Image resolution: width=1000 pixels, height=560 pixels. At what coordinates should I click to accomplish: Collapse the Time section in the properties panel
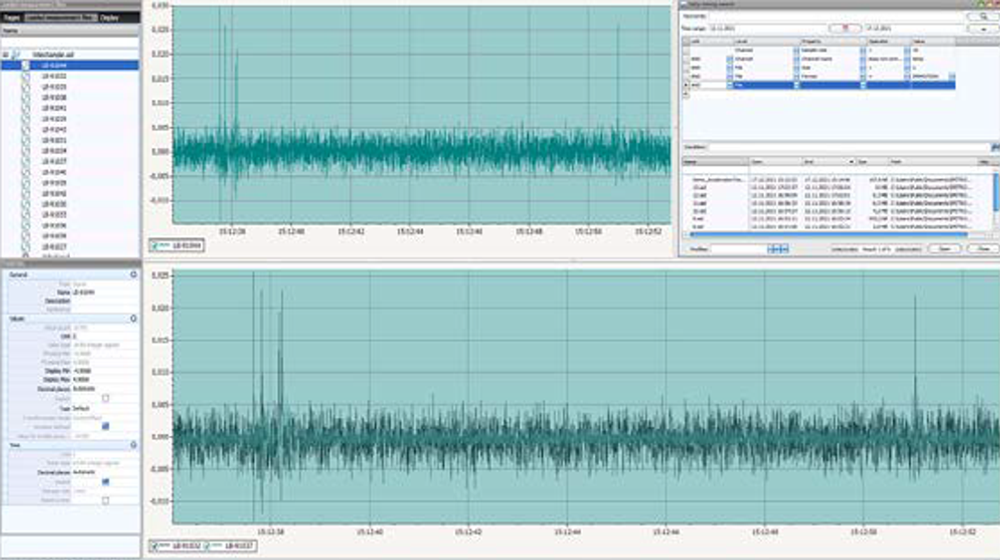point(133,445)
